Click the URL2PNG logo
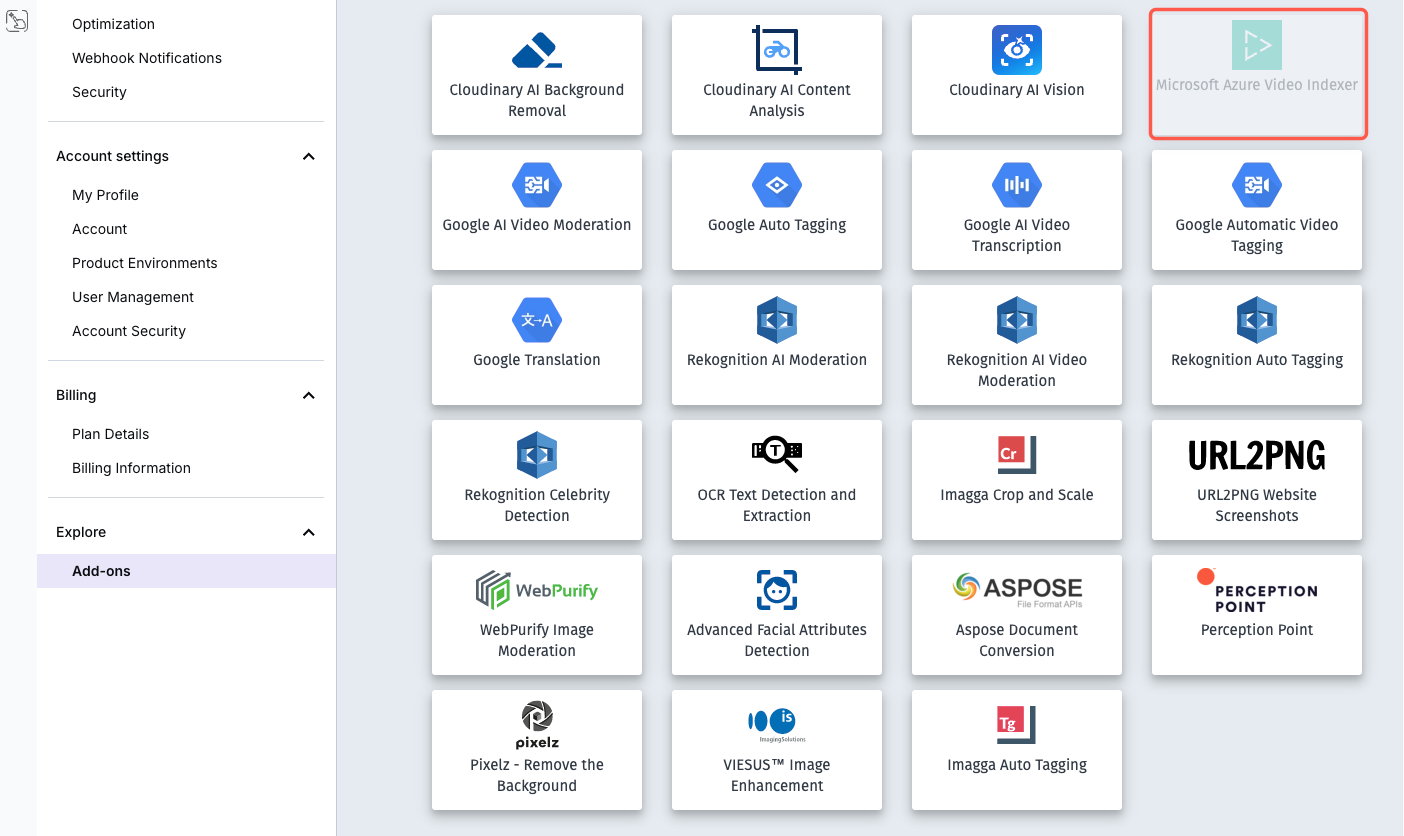The height and width of the screenshot is (836, 1404). pos(1257,456)
